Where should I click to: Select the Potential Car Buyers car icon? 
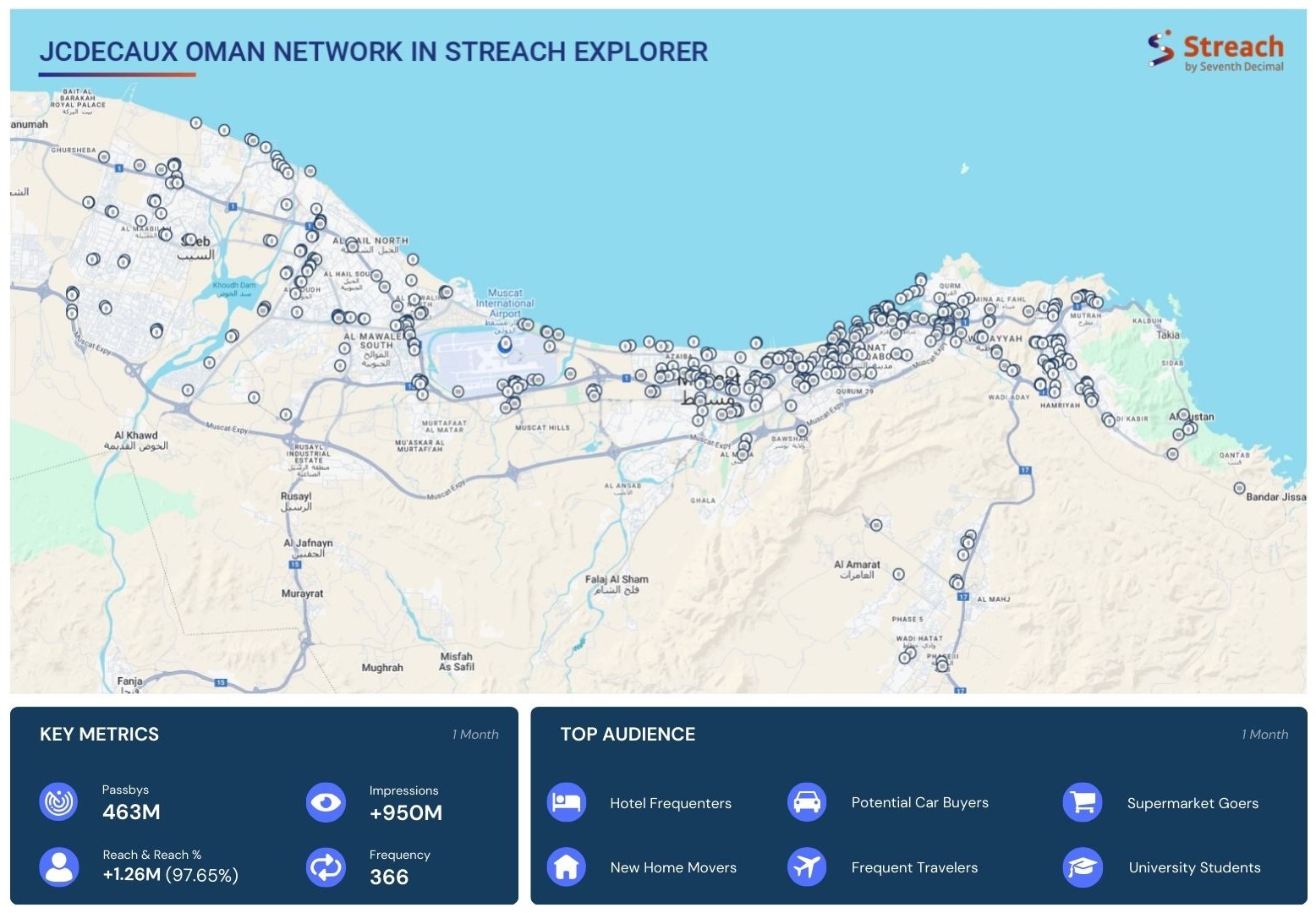point(807,802)
